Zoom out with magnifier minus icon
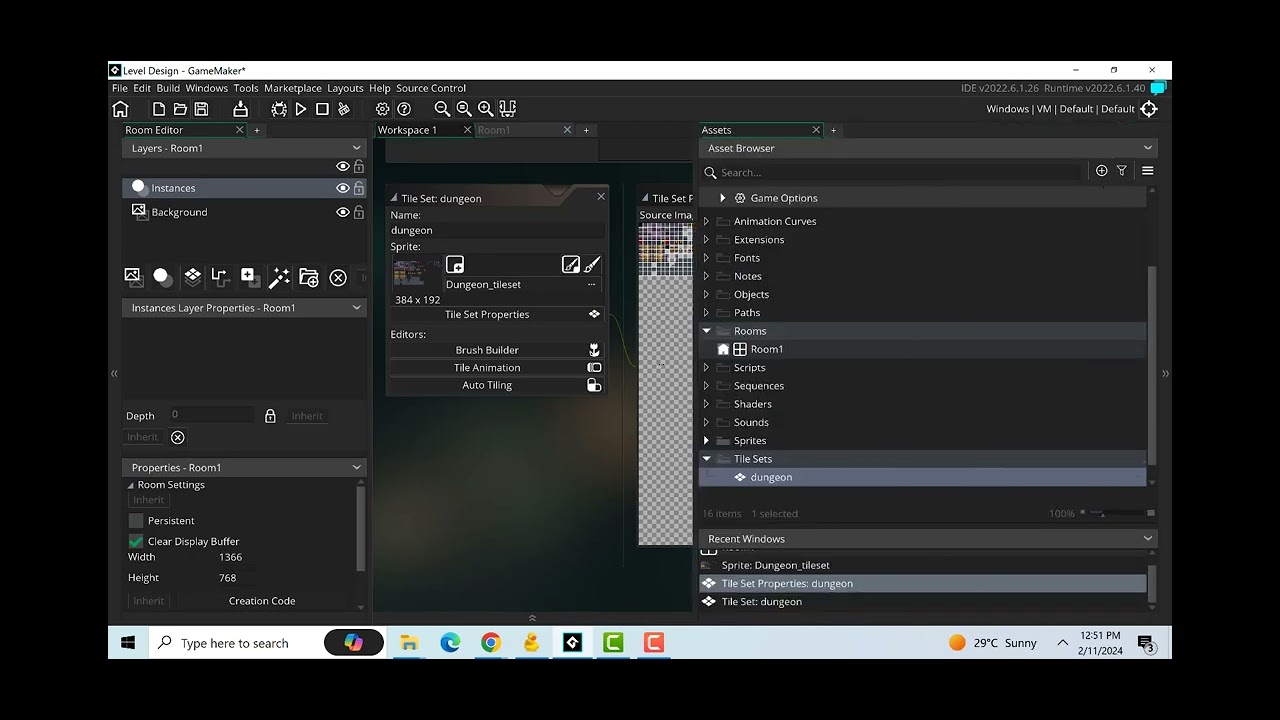The image size is (1280, 720). 442,109
